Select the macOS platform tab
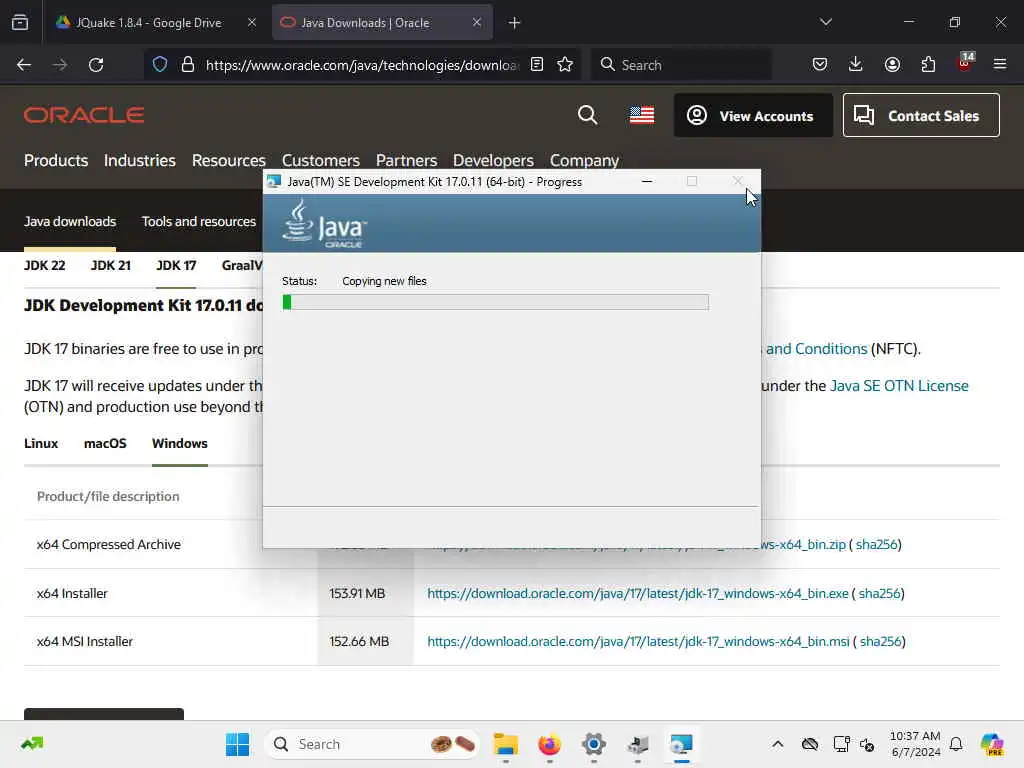1024x768 pixels. 105,443
